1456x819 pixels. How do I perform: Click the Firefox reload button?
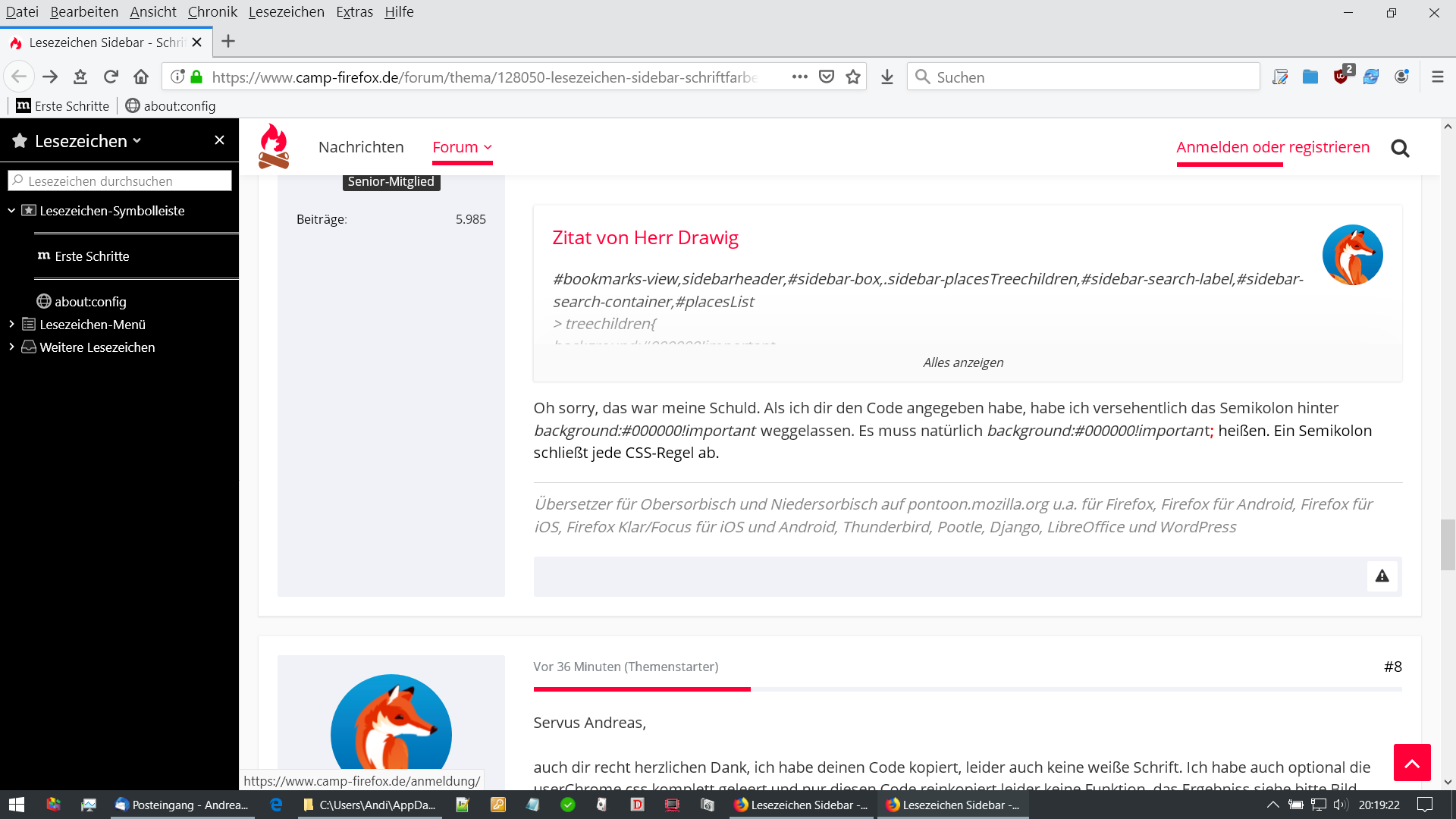pos(111,77)
